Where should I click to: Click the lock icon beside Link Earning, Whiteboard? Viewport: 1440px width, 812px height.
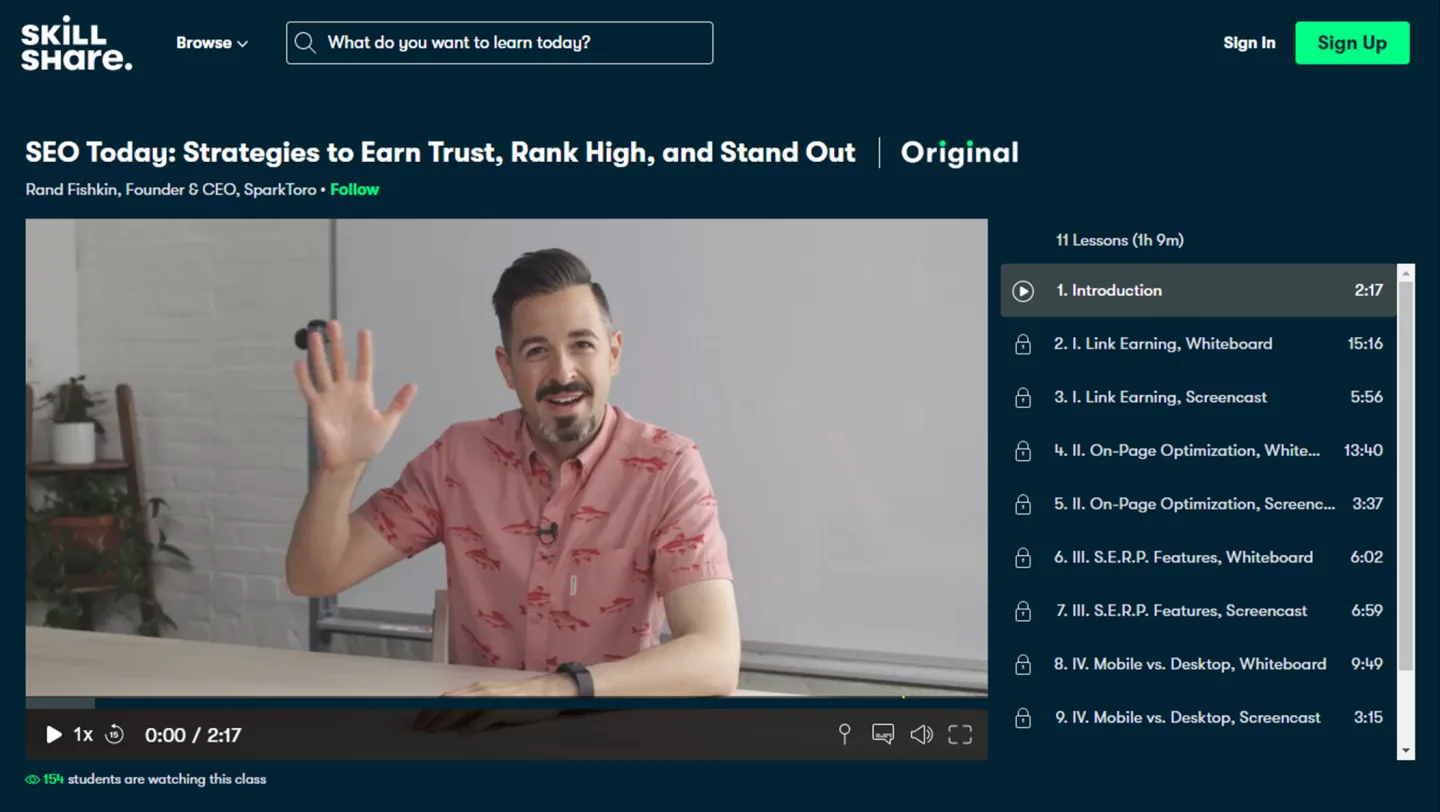click(x=1022, y=343)
